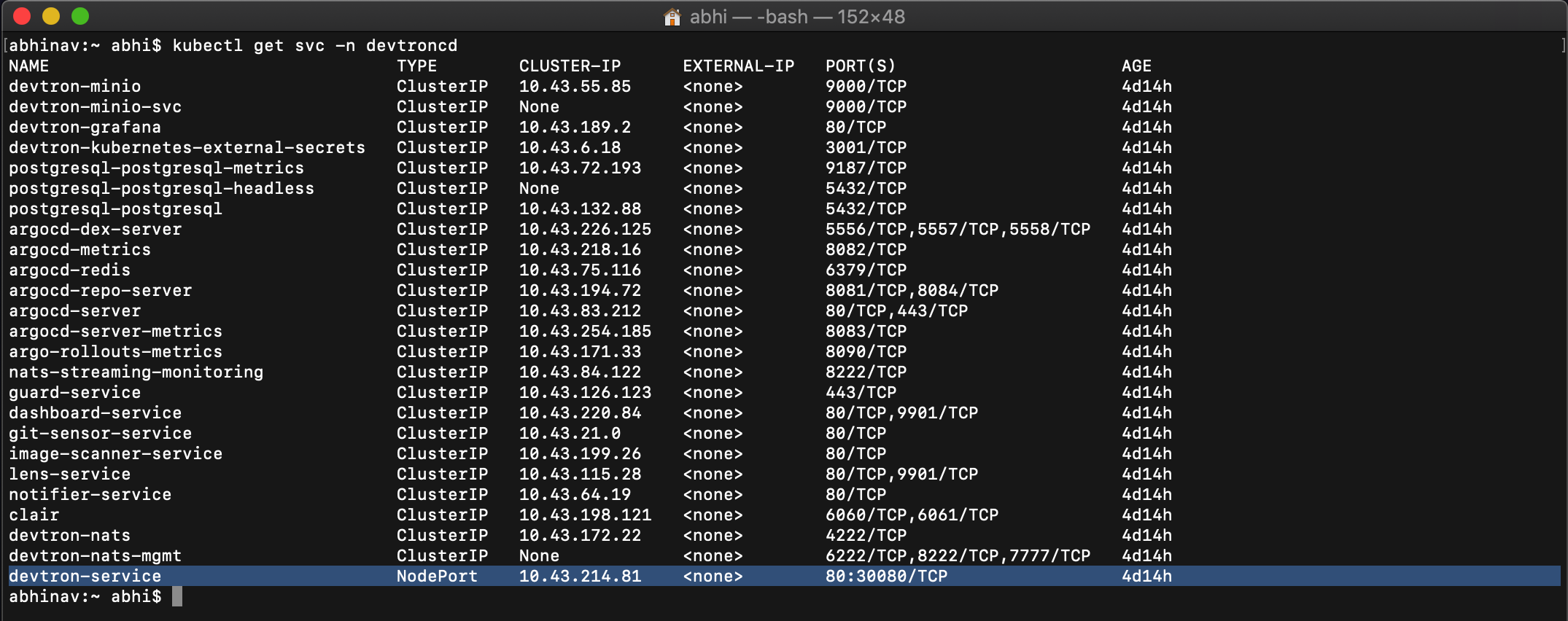Click the devtron-grafana service name
The width and height of the screenshot is (1568, 621).
coord(85,127)
